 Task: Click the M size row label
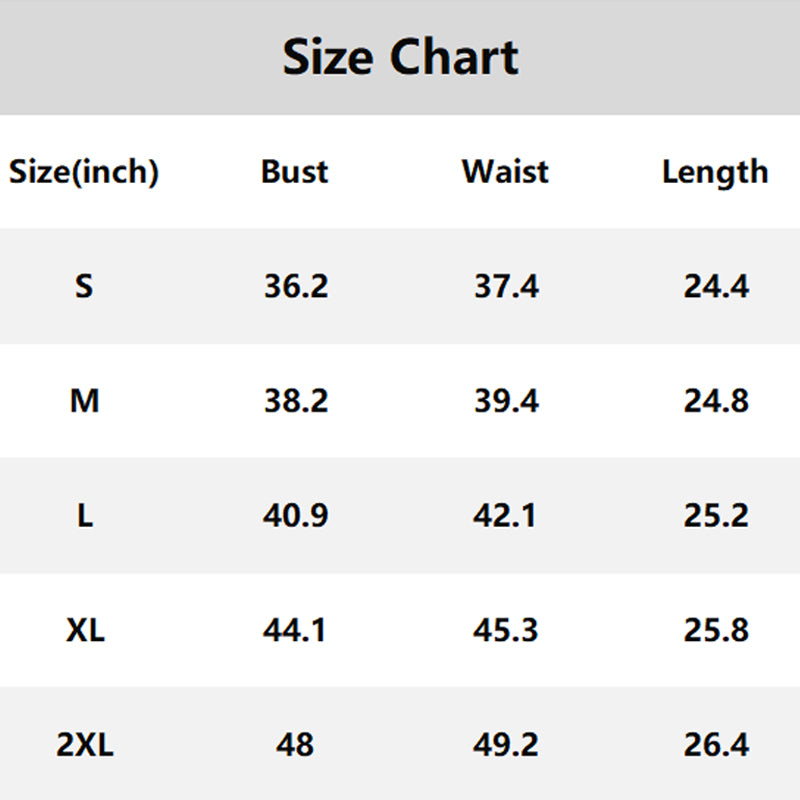(84, 401)
